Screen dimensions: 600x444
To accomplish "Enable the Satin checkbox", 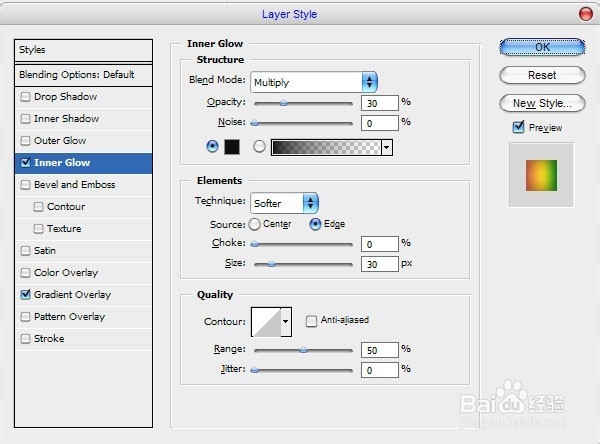I will point(25,251).
